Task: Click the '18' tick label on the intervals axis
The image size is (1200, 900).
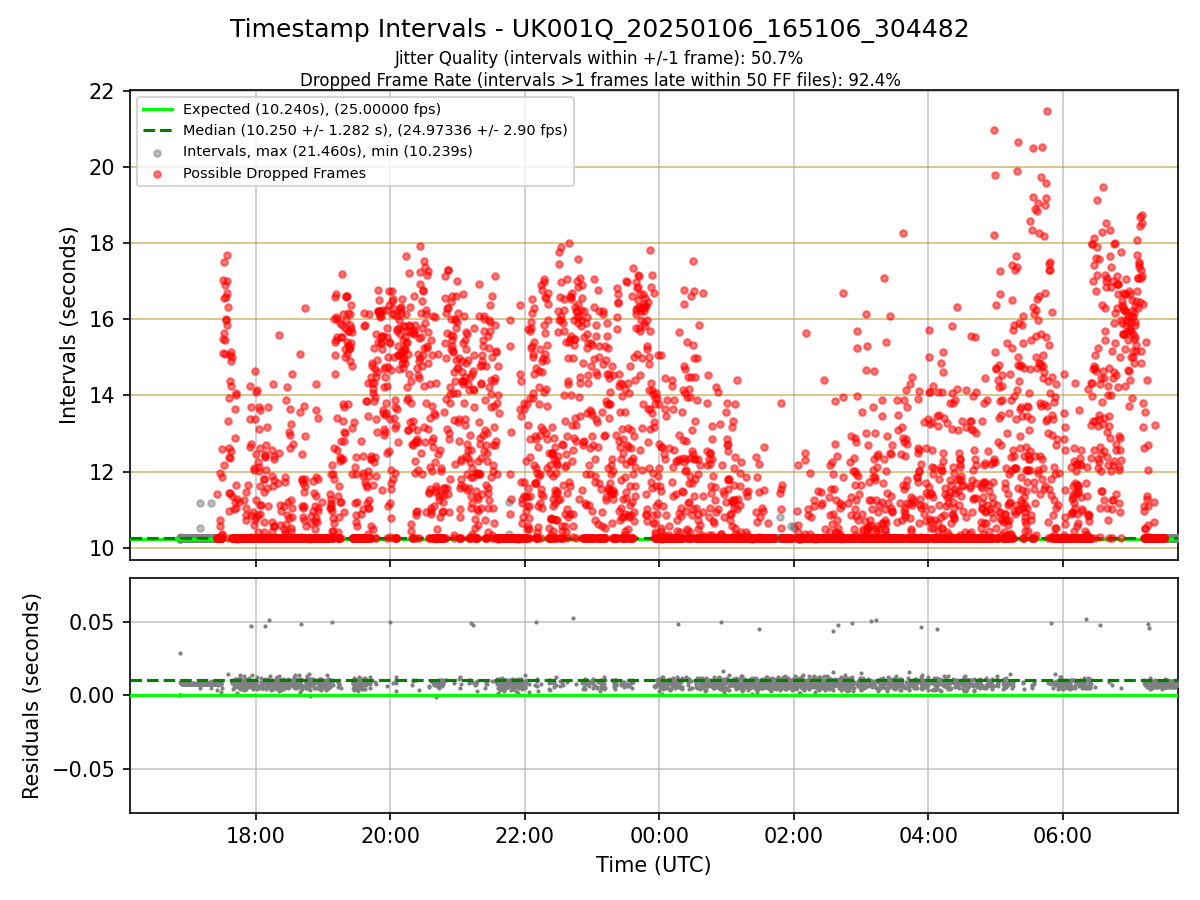Action: point(104,243)
